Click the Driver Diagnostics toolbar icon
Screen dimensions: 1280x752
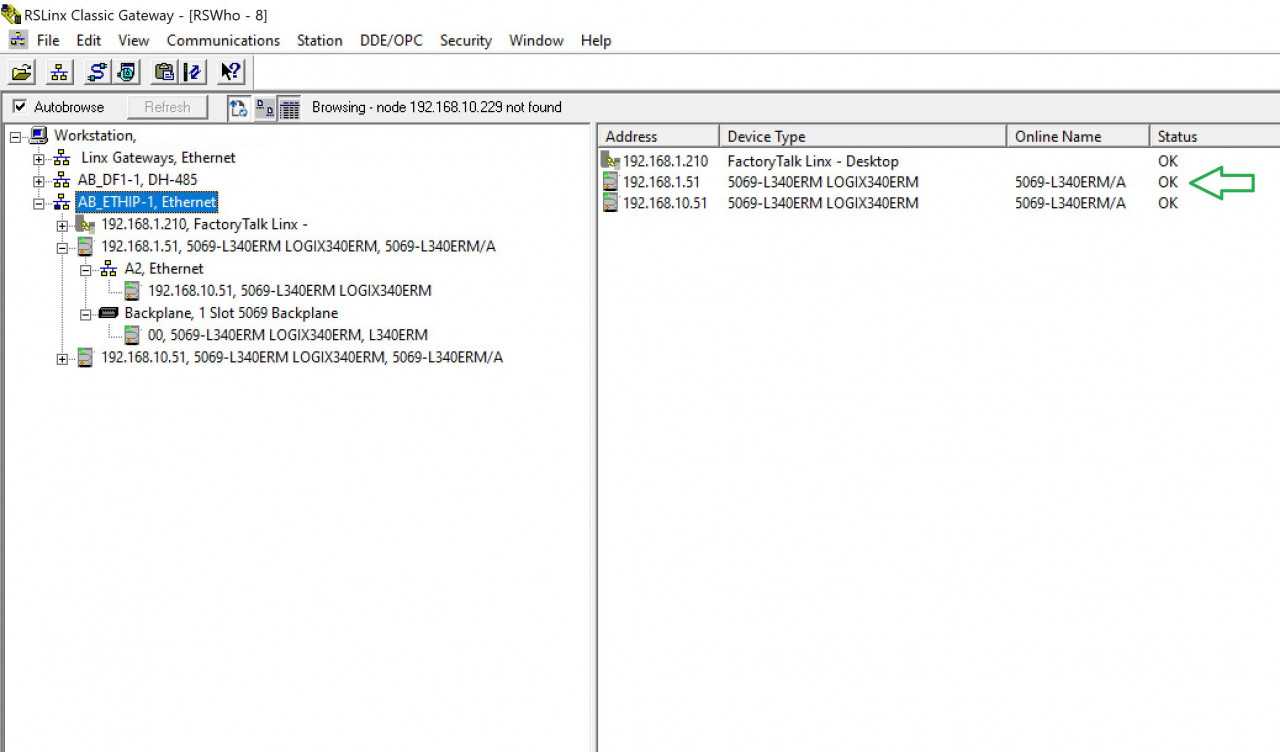tap(127, 72)
